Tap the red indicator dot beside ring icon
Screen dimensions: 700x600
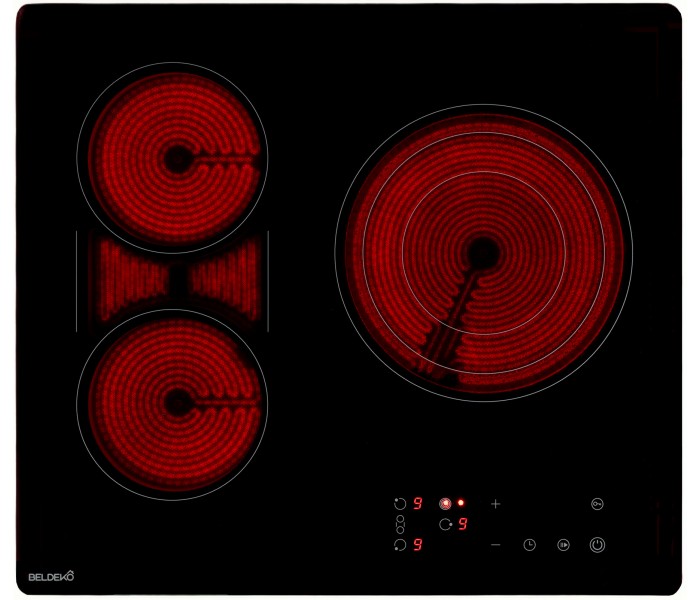click(461, 504)
